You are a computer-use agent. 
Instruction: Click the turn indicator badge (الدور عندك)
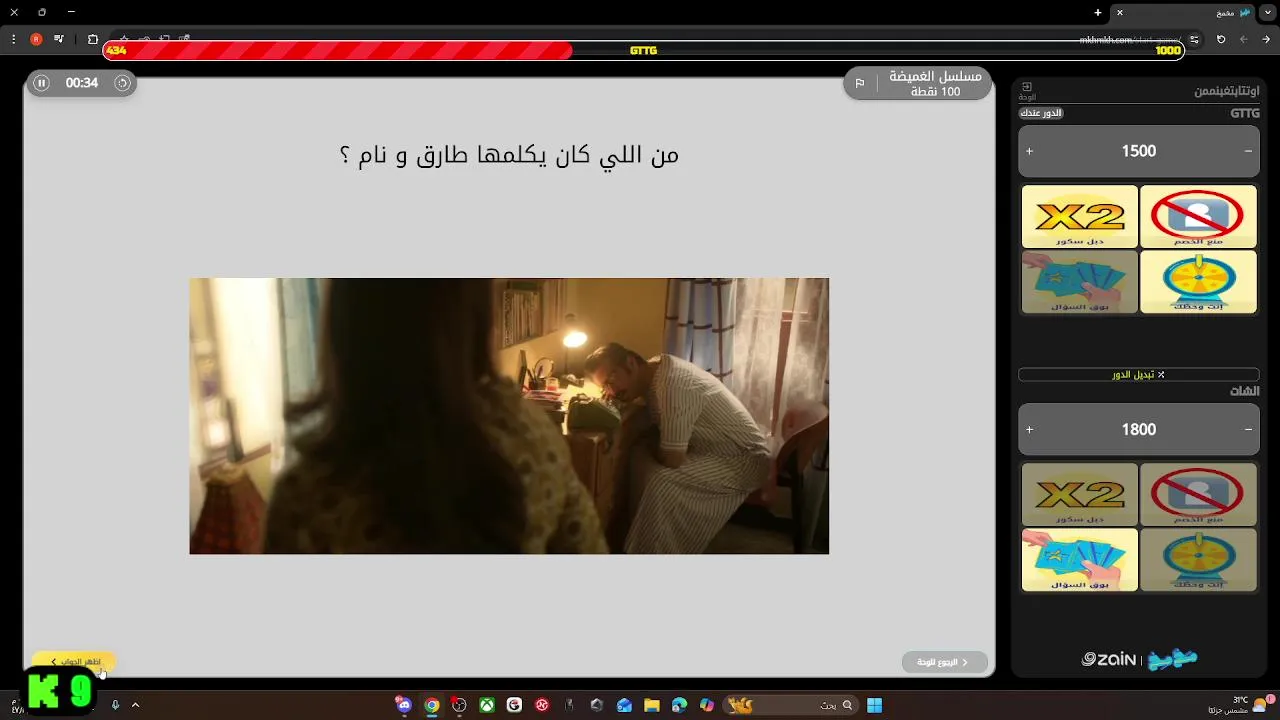[x=1040, y=113]
